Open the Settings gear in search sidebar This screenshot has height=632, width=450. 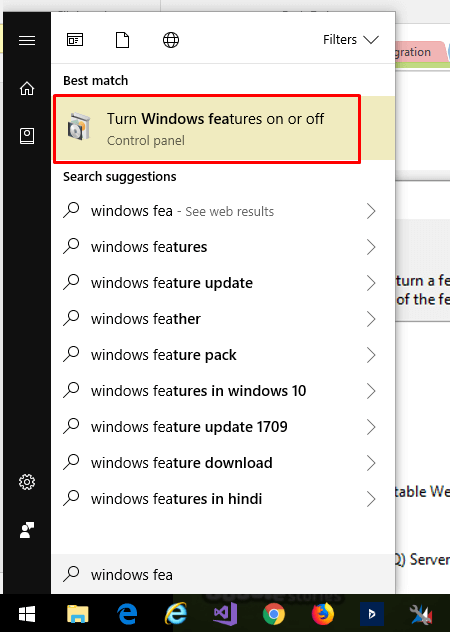[27, 482]
